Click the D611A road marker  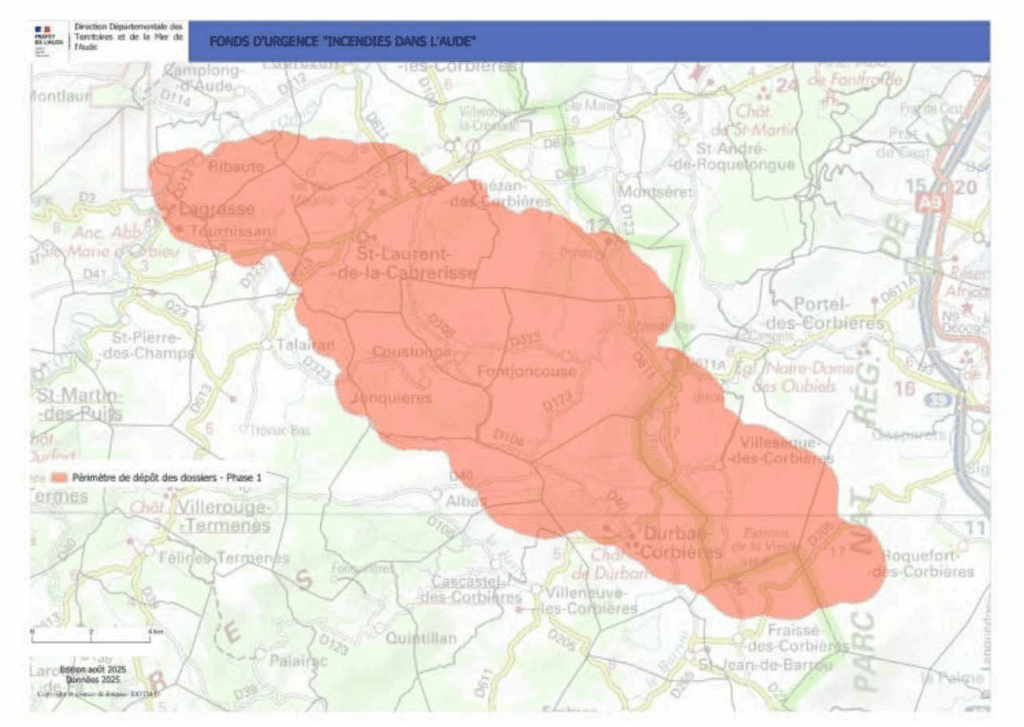tap(706, 366)
